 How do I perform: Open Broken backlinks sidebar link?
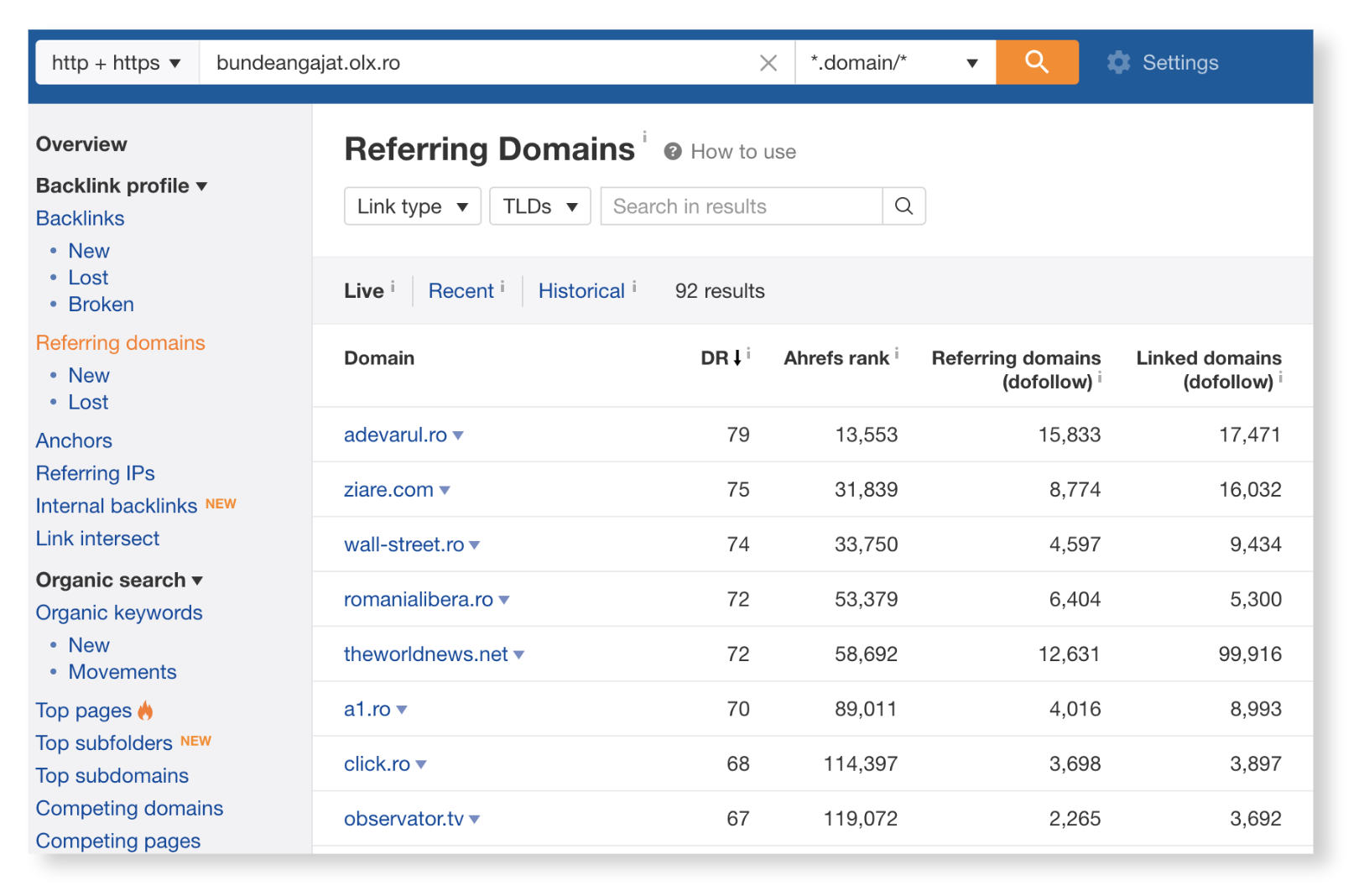(101, 305)
